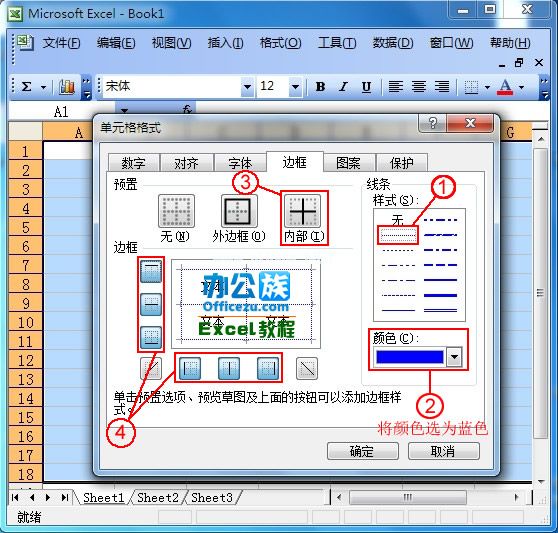Switch to the 字体 tab
558x533 pixels.
tap(240, 163)
